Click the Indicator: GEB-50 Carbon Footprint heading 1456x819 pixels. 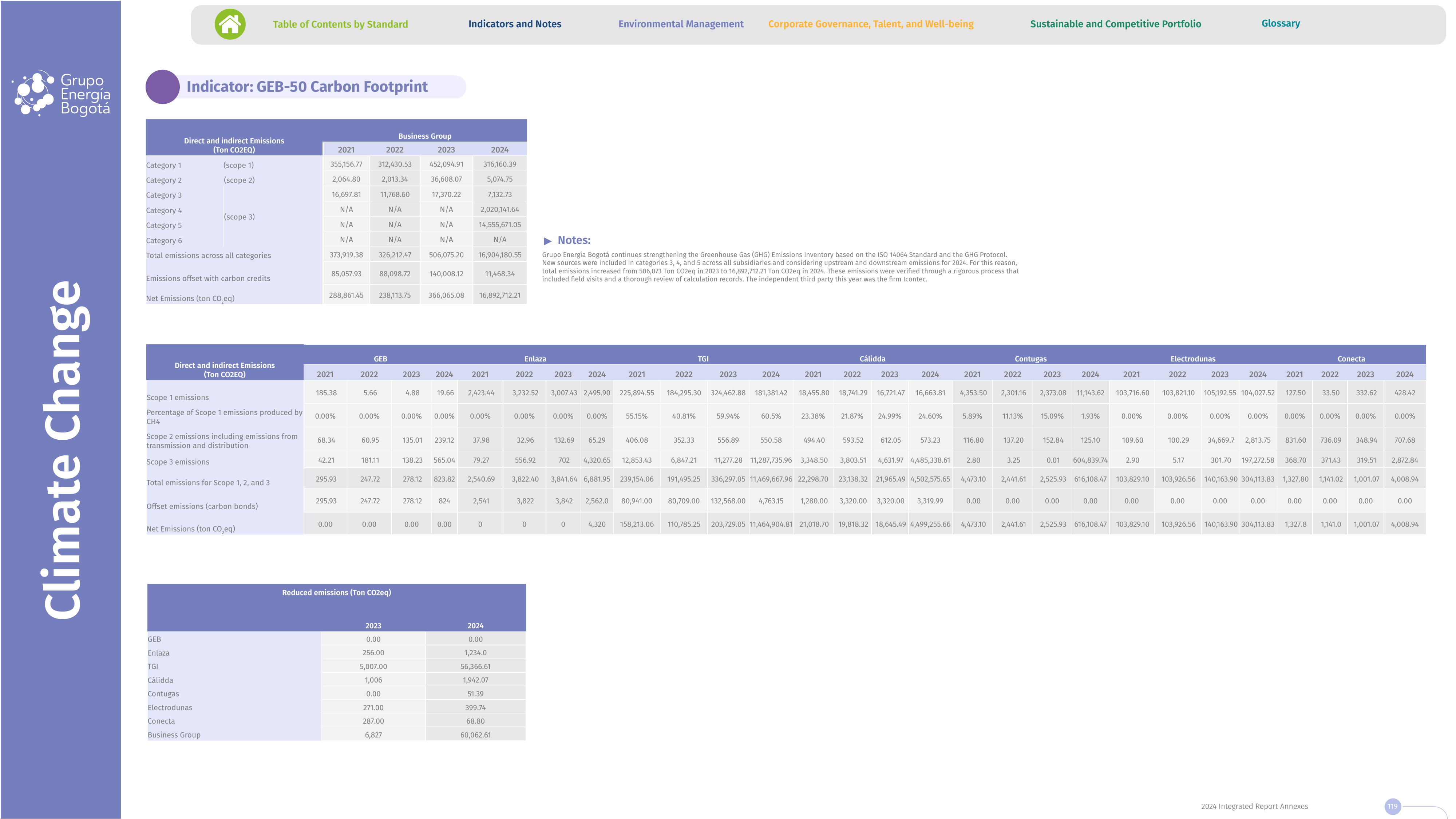point(307,87)
